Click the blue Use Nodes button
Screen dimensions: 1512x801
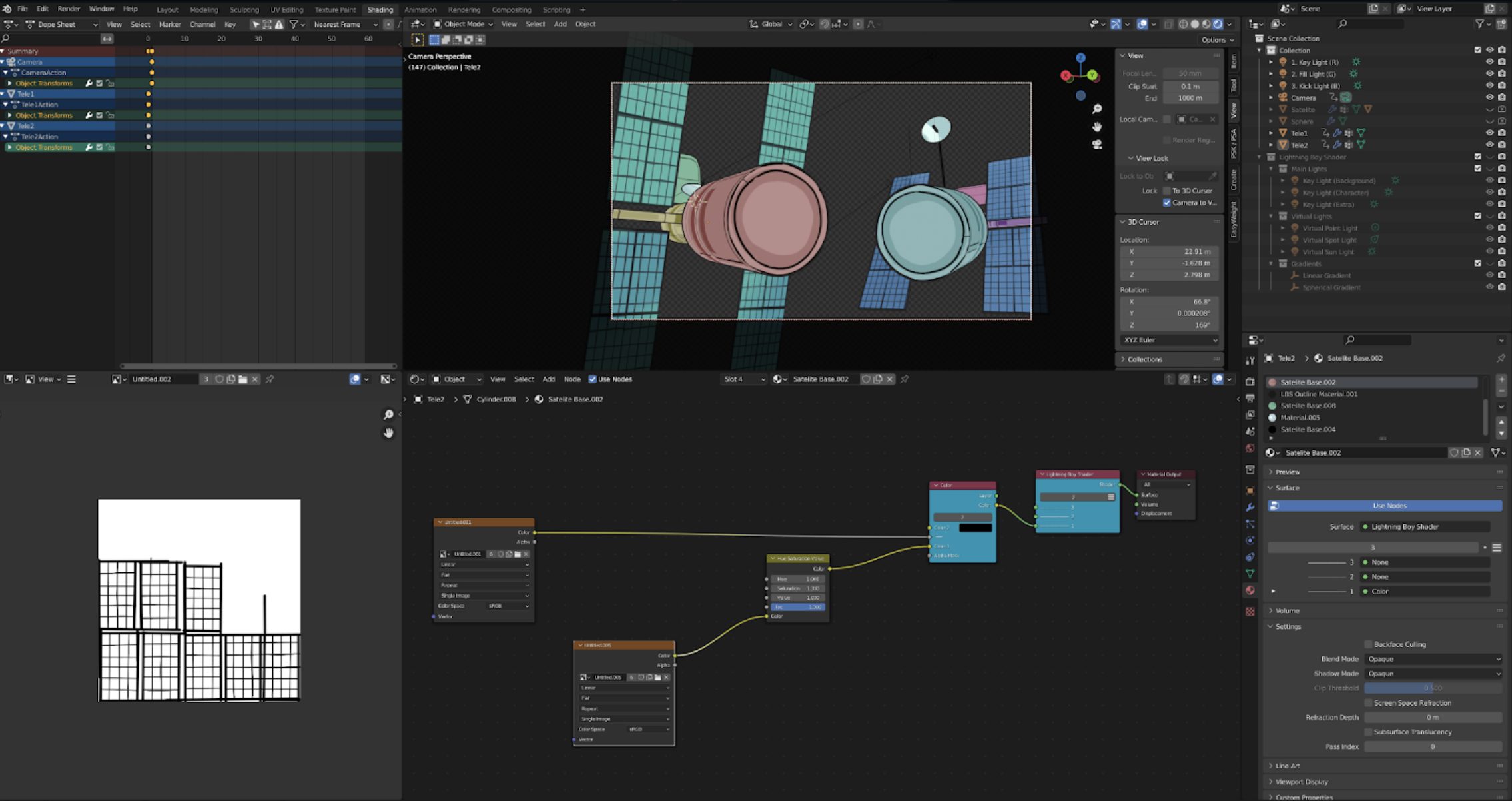point(1389,506)
